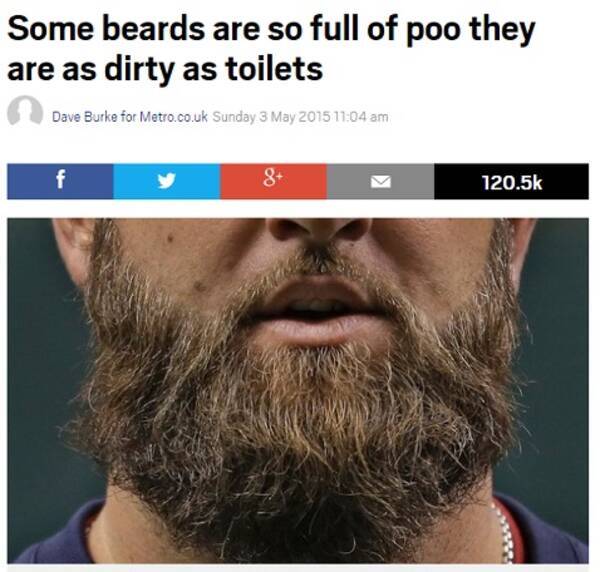Click 'Some beards' at headline start
This screenshot has height=572, width=600.
[106, 29]
